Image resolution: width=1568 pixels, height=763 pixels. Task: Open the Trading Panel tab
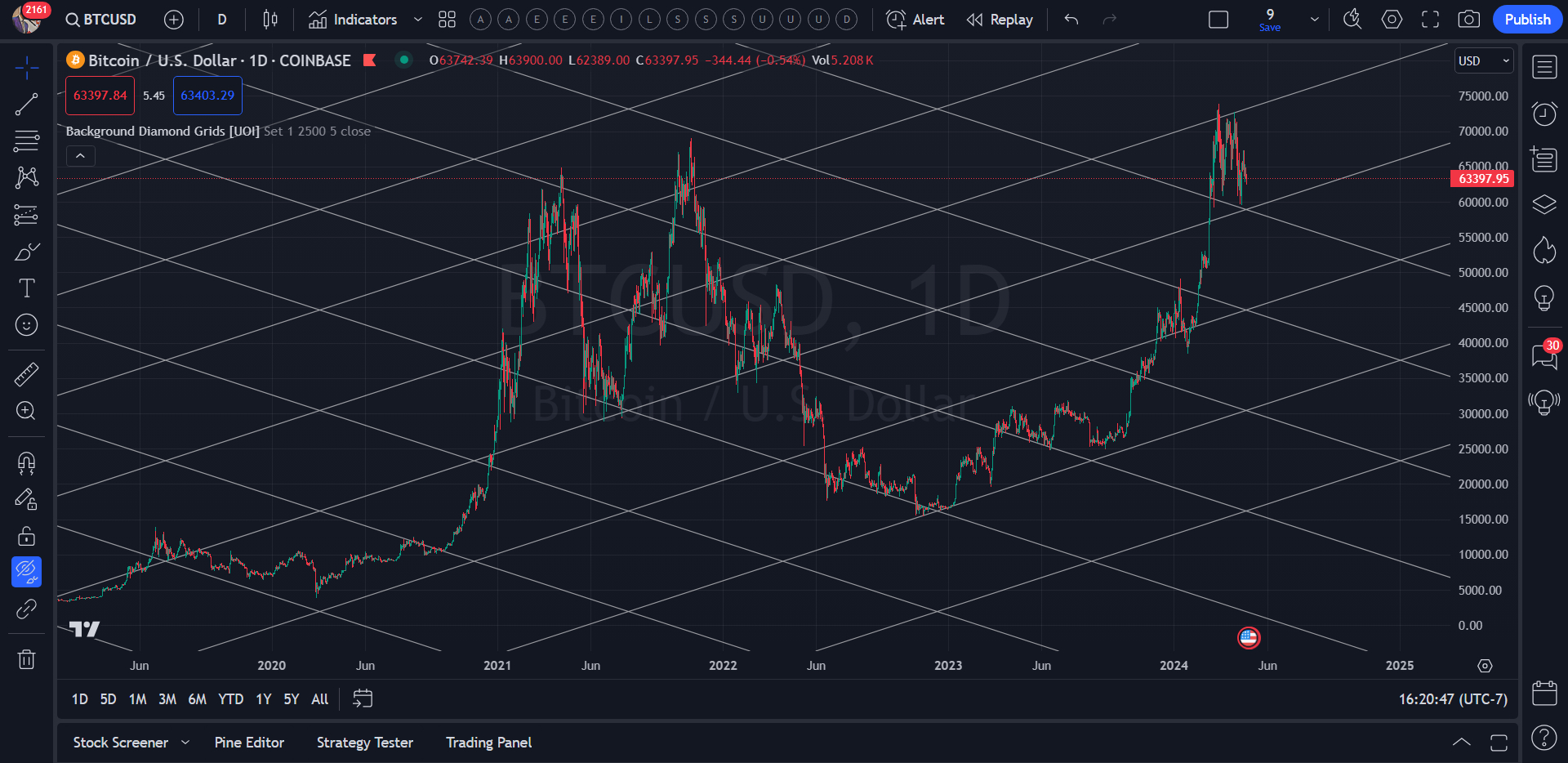click(x=488, y=743)
